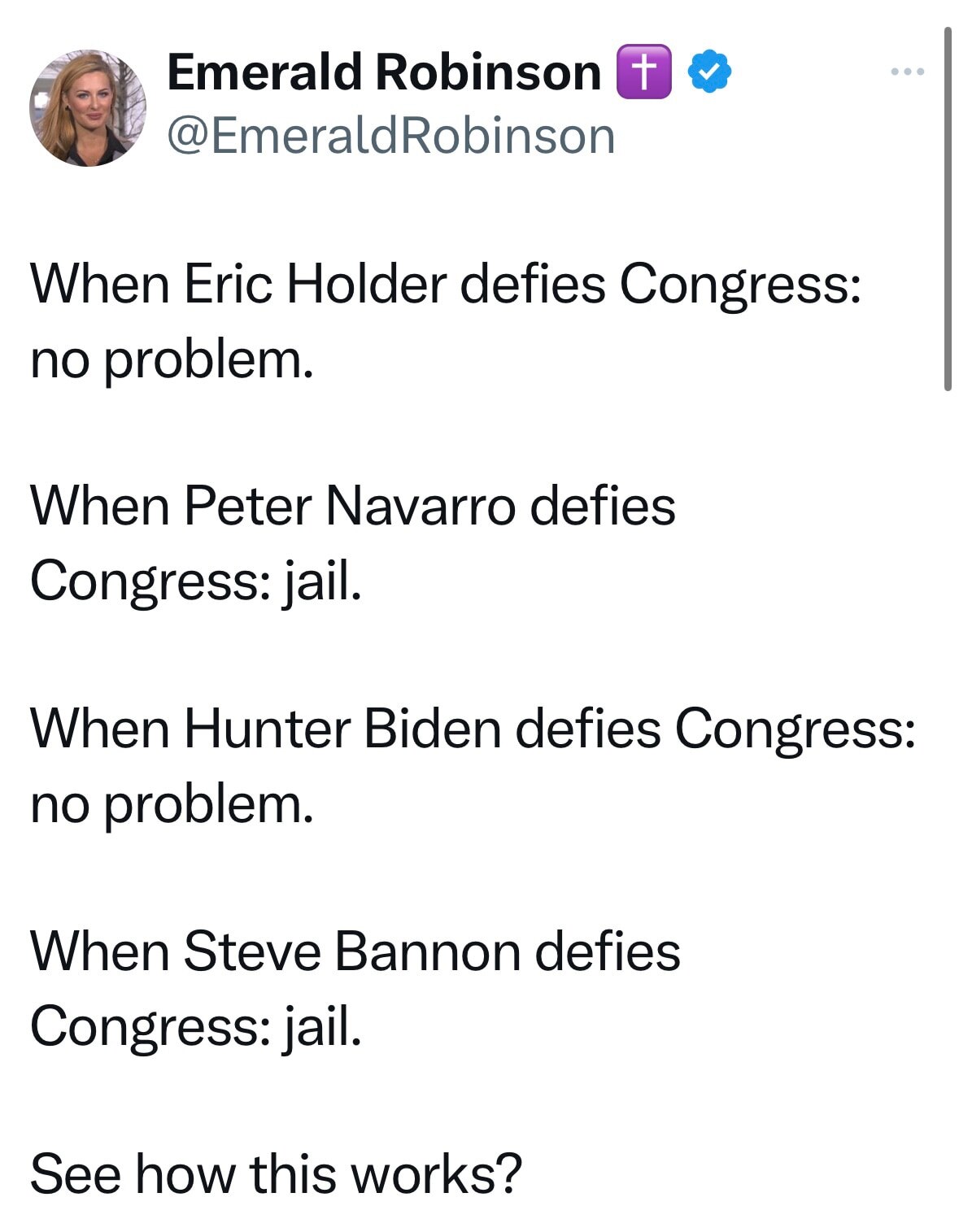Screen dimensions: 959x1232
Task: Open Emerald Robinson's profile photo
Action: tap(88, 108)
